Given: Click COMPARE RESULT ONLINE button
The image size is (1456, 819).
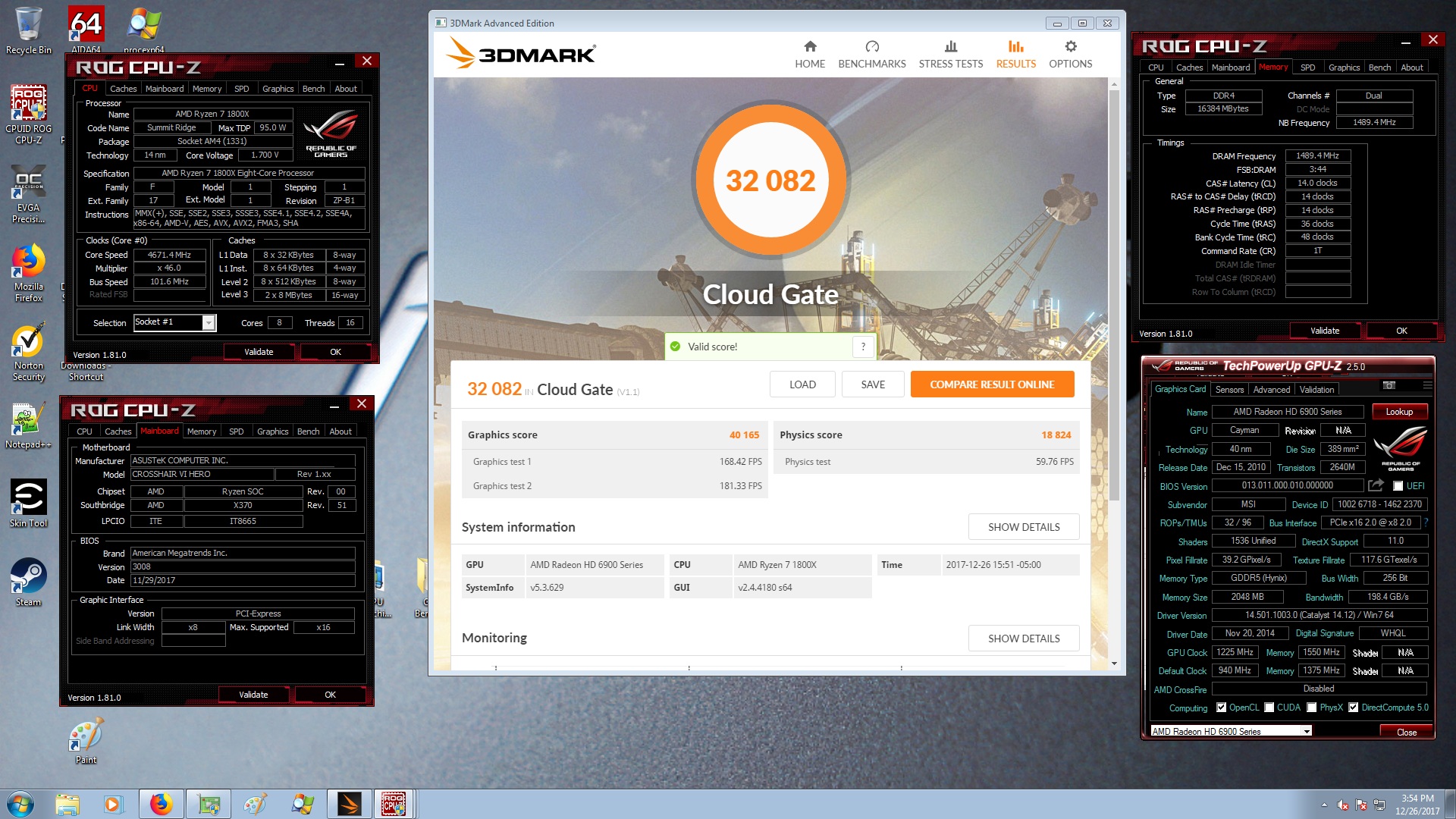Looking at the screenshot, I should 992,384.
